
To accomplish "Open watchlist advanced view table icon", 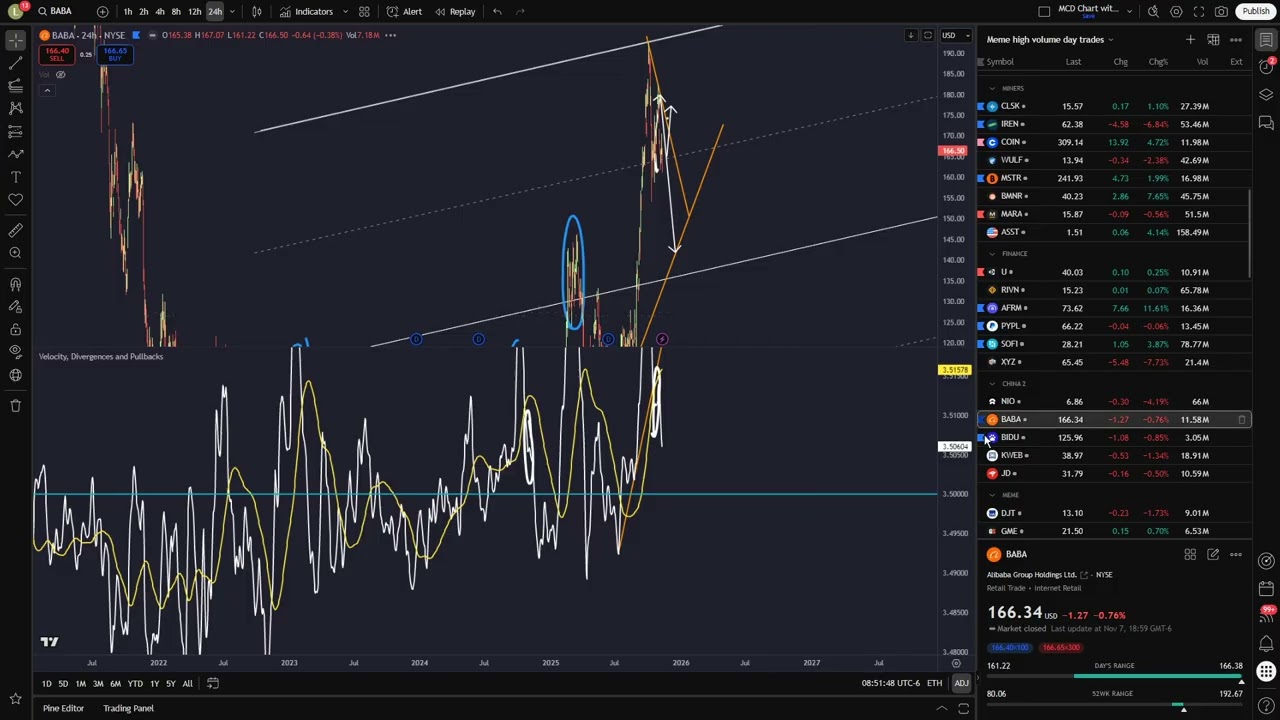I will (x=1213, y=39).
